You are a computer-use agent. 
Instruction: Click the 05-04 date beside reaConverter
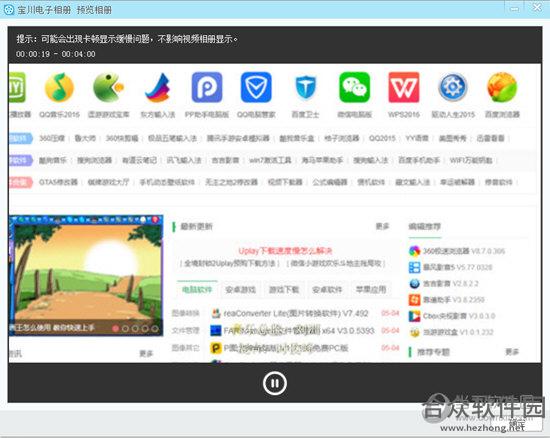click(390, 313)
